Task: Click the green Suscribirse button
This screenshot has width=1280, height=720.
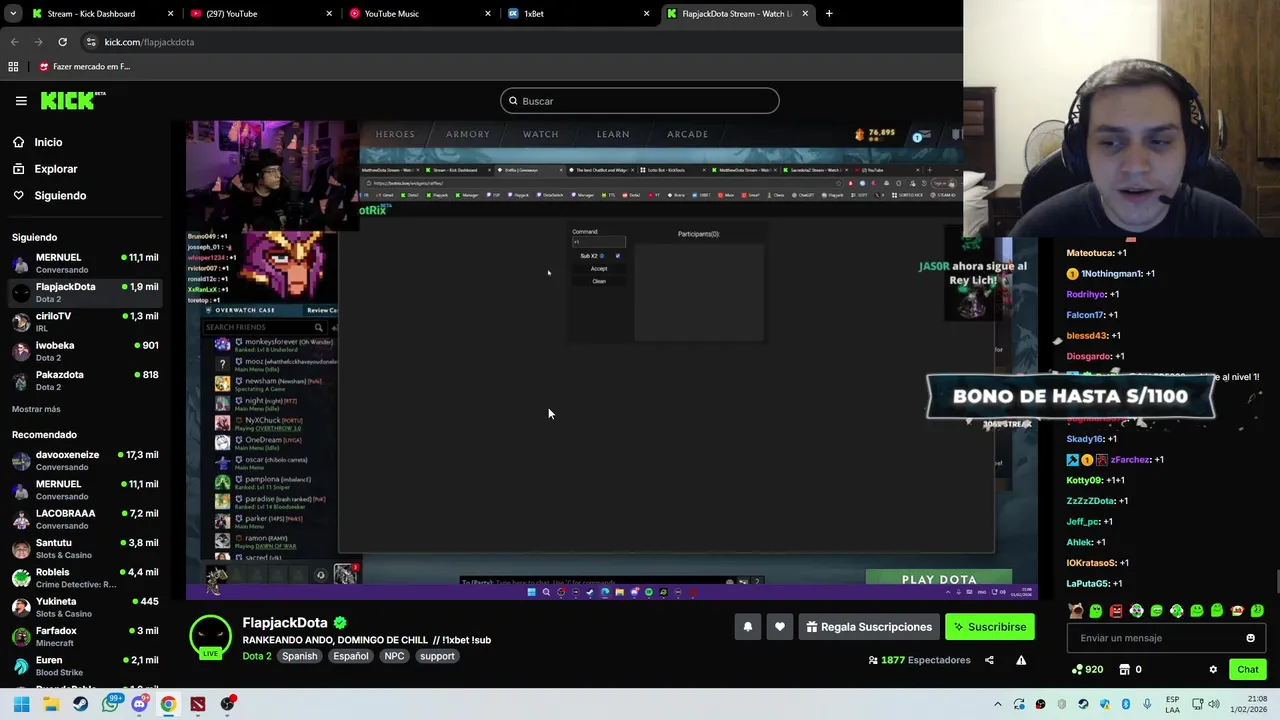Action: pos(990,627)
